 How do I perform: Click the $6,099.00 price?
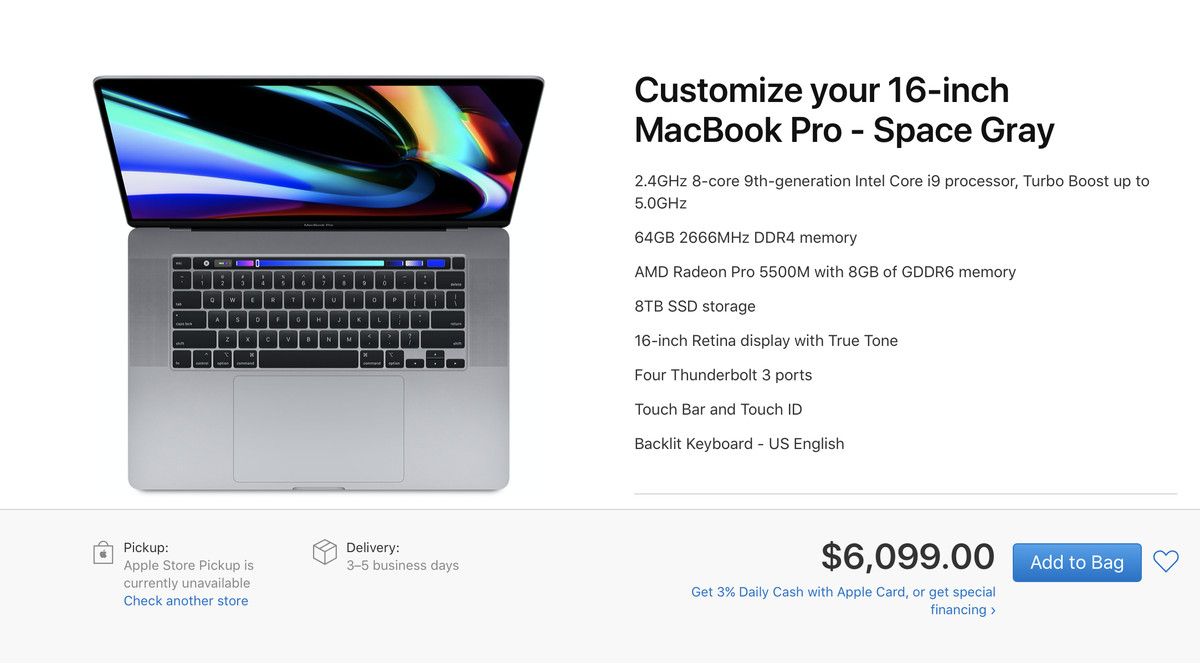click(908, 557)
